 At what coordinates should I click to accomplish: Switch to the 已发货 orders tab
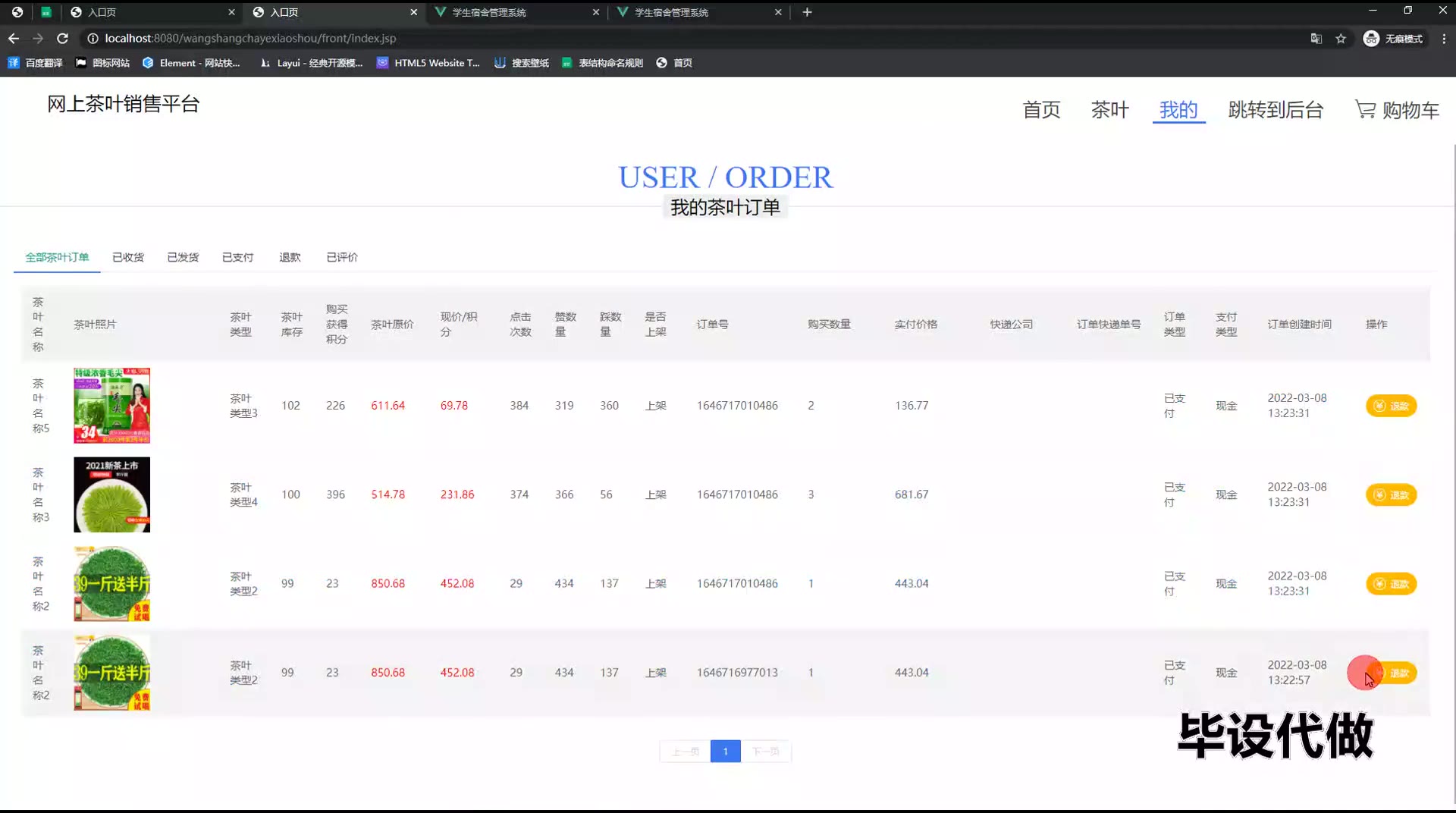pos(183,257)
